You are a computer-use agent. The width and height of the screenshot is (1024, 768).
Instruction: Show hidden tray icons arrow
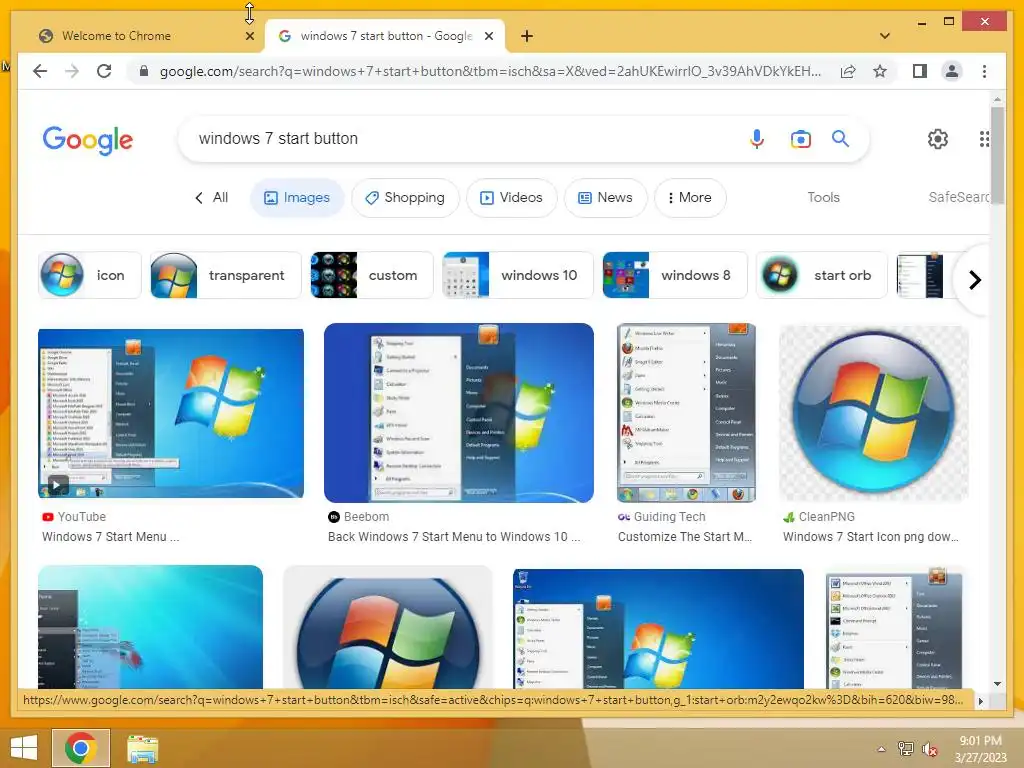click(881, 749)
